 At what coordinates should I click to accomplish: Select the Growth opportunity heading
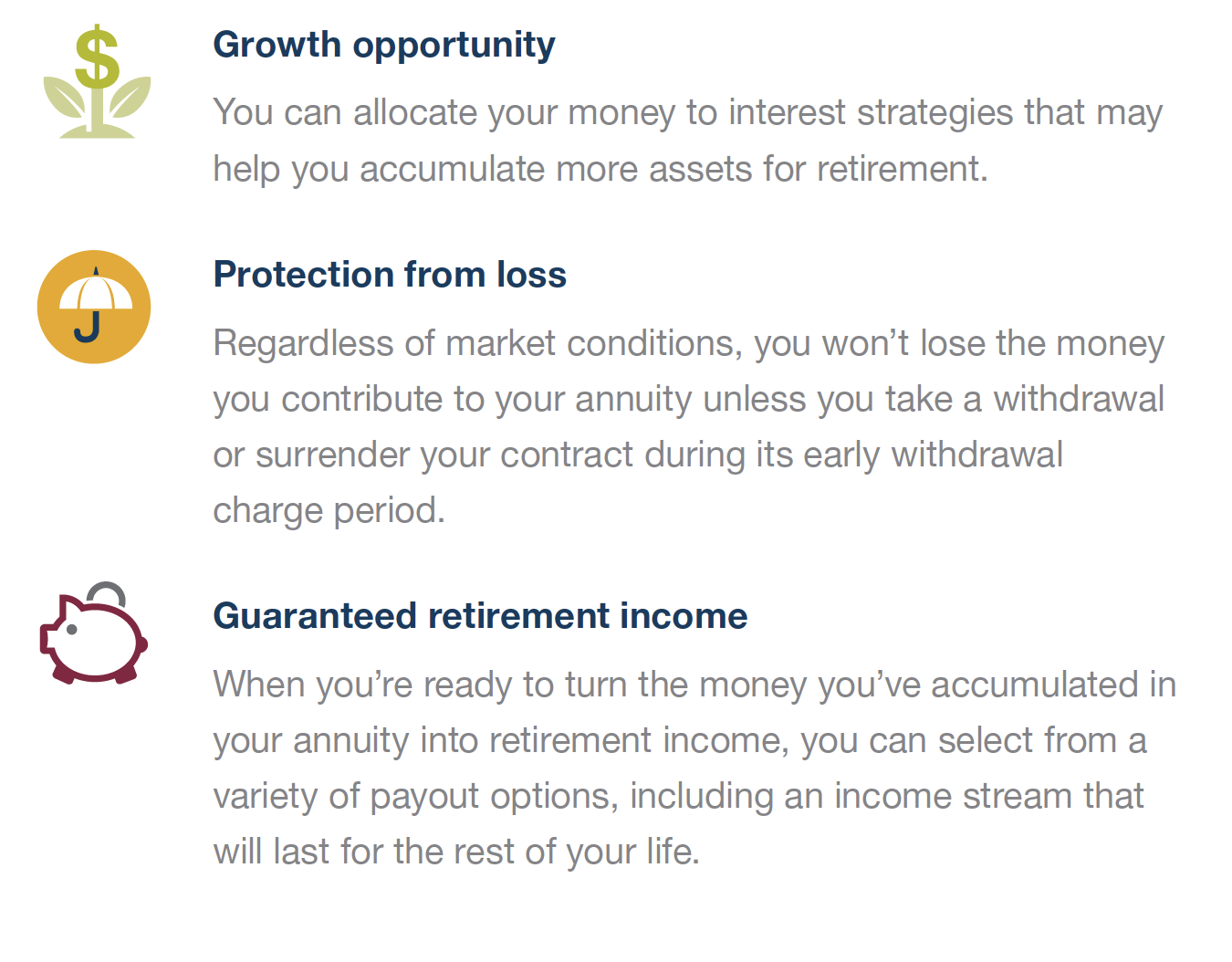pos(383,45)
